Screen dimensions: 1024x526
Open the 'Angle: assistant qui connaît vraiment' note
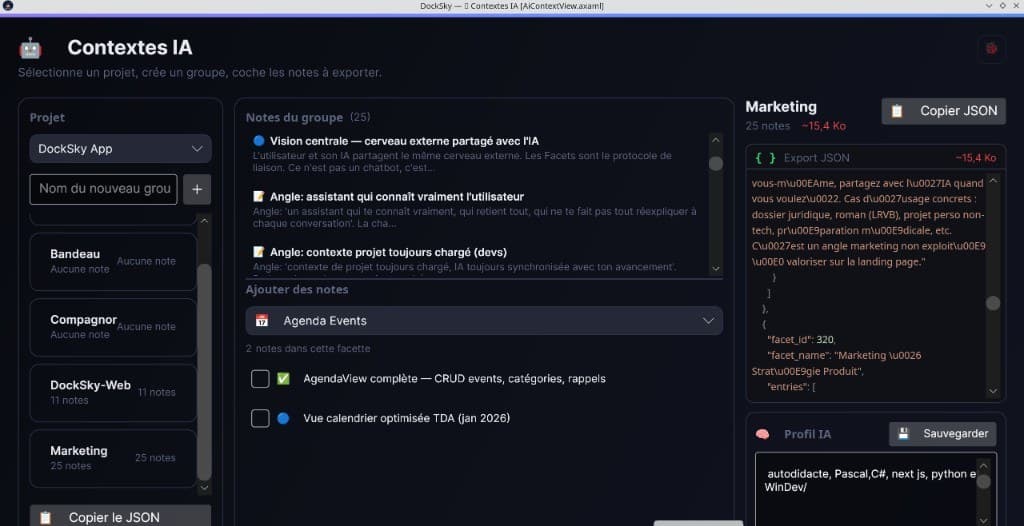[477, 210]
